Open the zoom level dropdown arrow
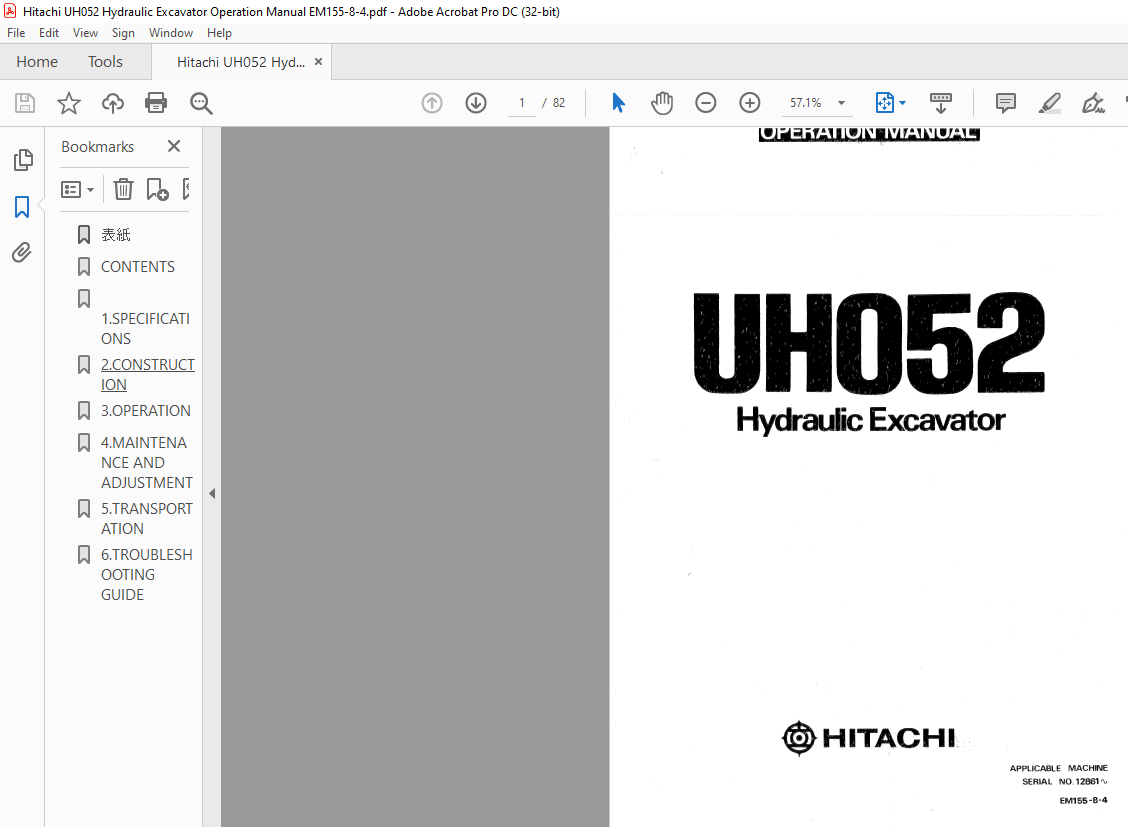1128x827 pixels. click(x=841, y=103)
